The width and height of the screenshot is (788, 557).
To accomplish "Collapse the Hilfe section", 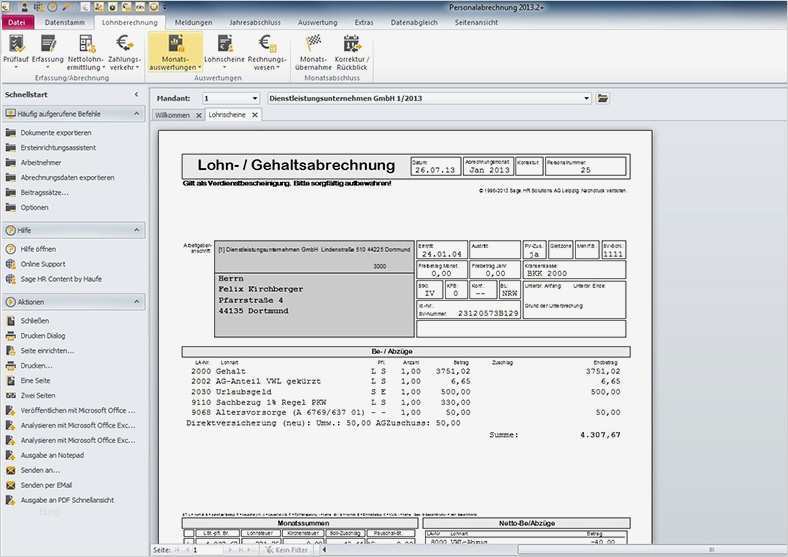I will click(x=137, y=230).
